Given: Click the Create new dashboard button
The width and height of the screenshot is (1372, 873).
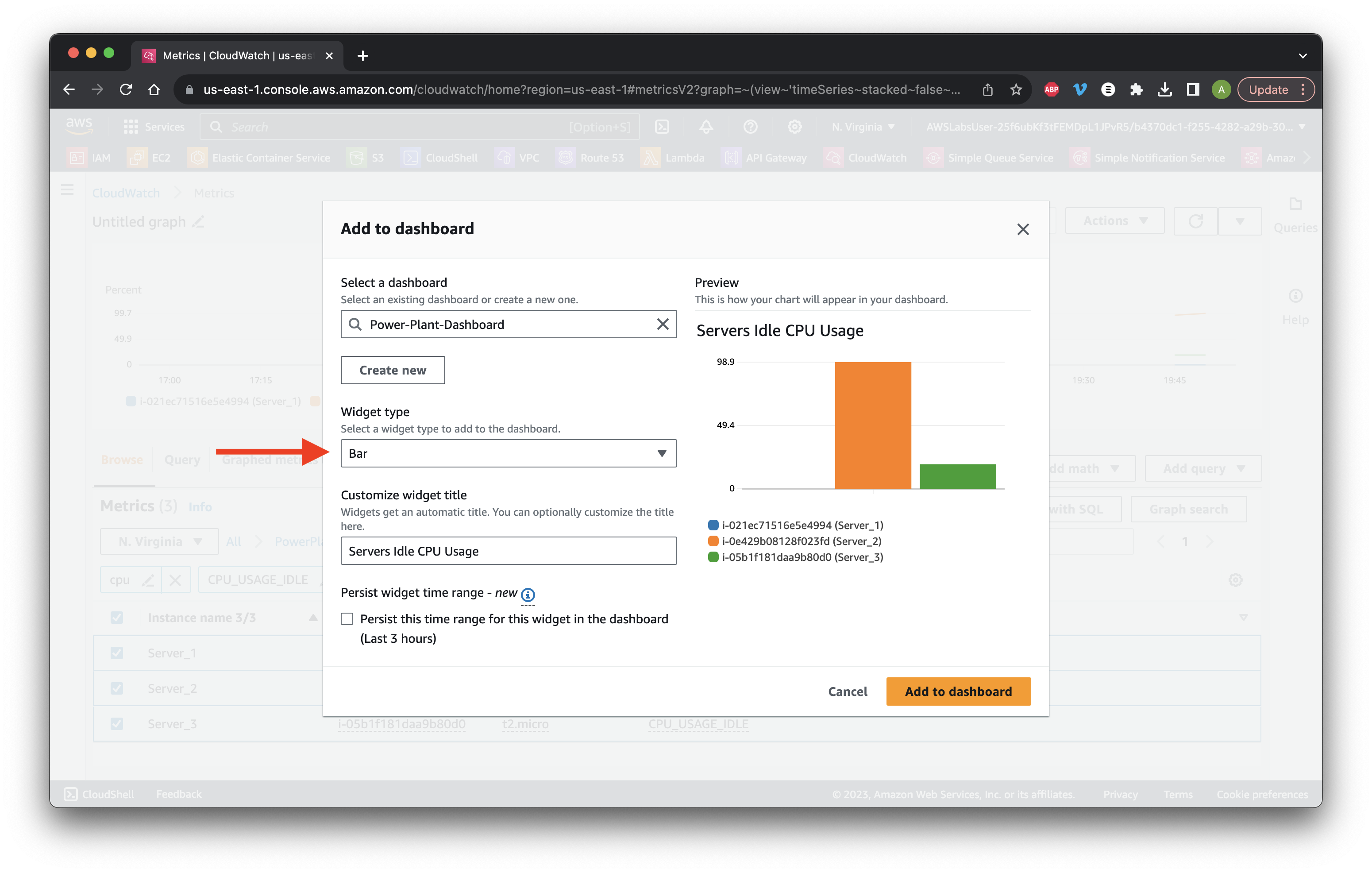Looking at the screenshot, I should point(393,371).
